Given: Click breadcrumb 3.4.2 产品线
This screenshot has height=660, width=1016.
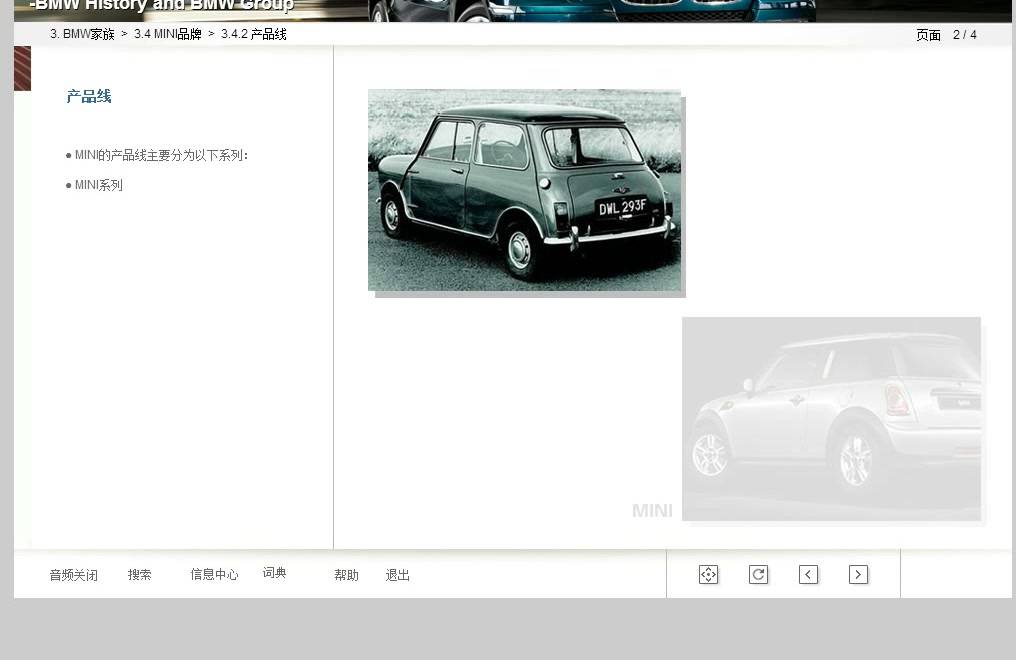Looking at the screenshot, I should [x=253, y=34].
